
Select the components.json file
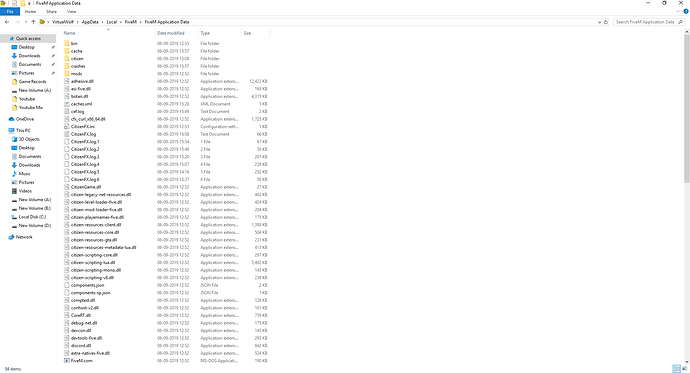(88, 285)
